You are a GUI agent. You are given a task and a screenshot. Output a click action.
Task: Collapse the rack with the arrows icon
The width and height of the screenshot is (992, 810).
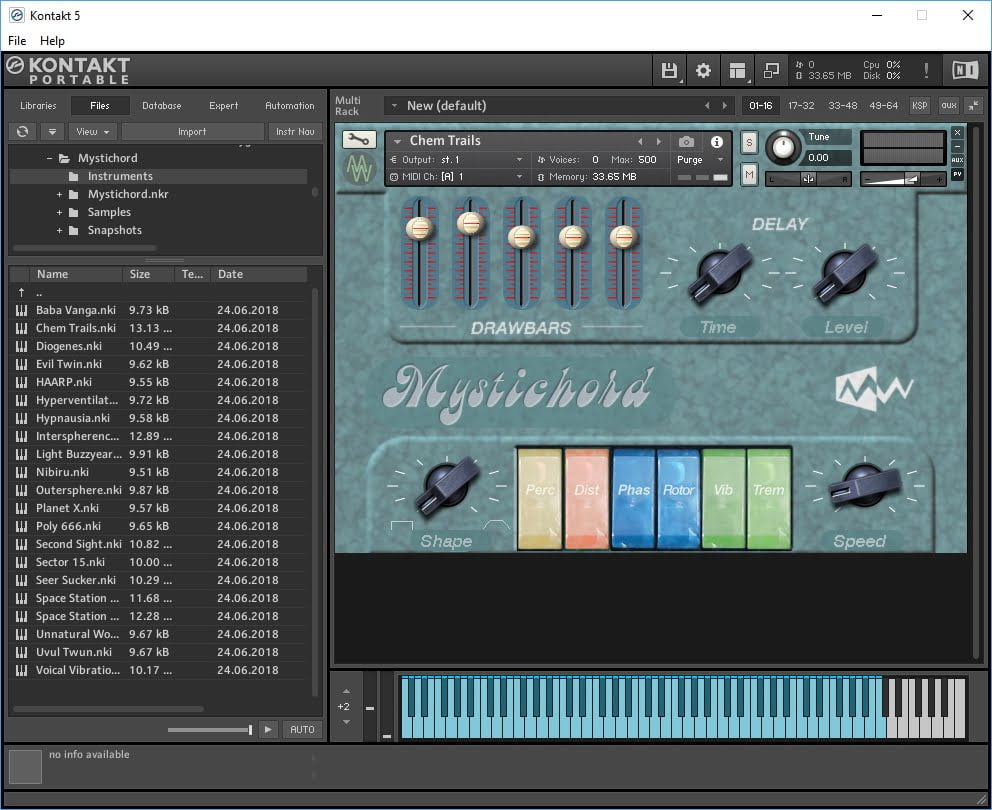coord(974,106)
